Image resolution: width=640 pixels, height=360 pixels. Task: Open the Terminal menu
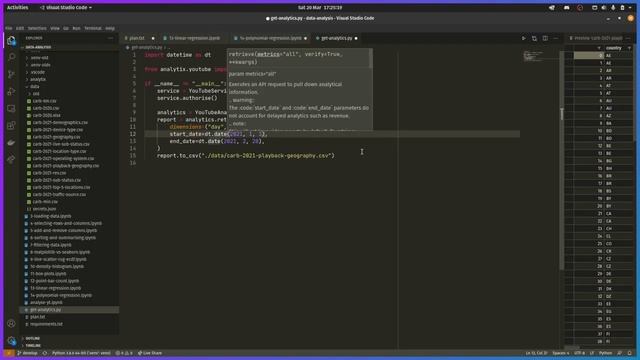pos(93,28)
